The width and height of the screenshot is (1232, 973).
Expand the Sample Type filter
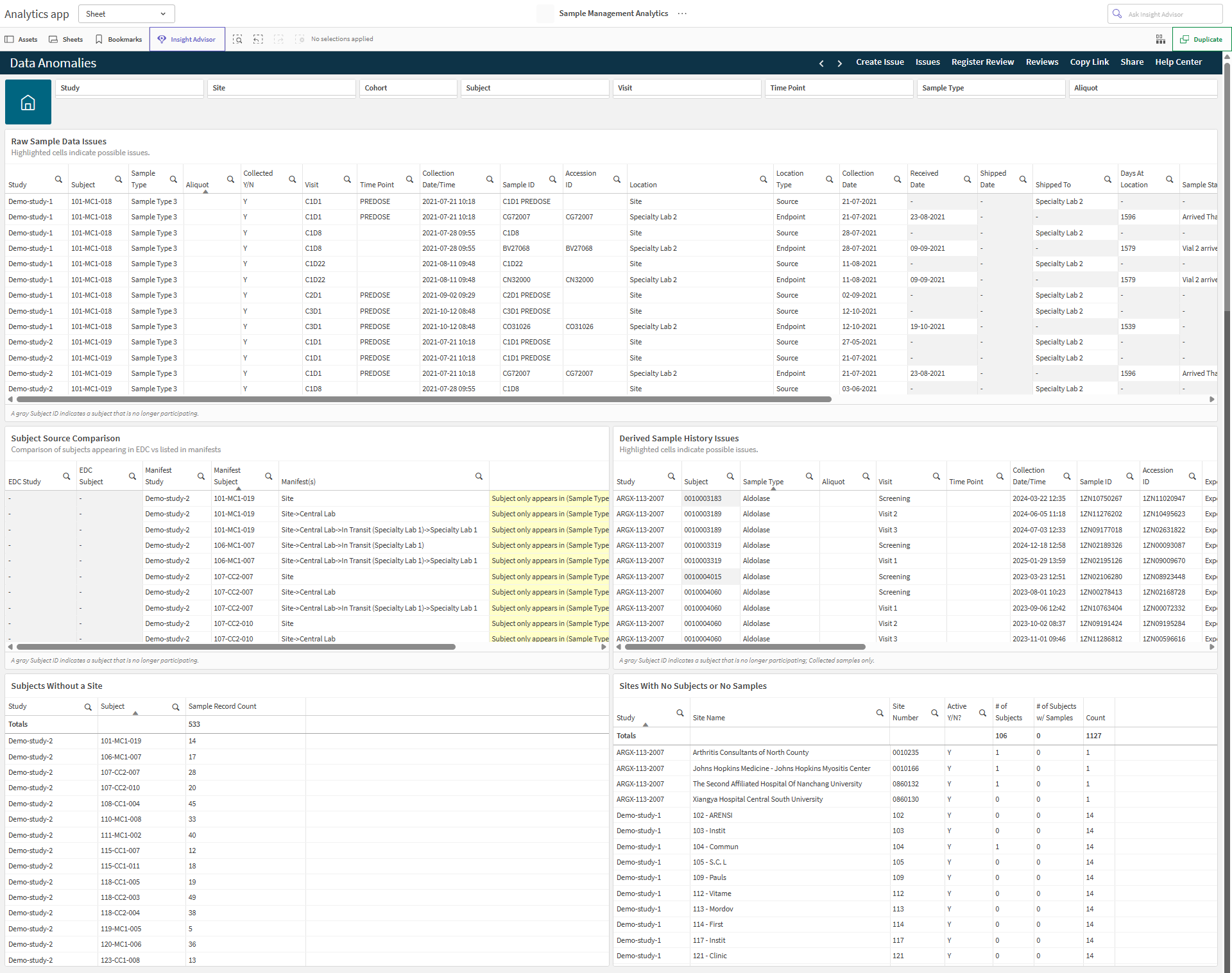pos(991,88)
